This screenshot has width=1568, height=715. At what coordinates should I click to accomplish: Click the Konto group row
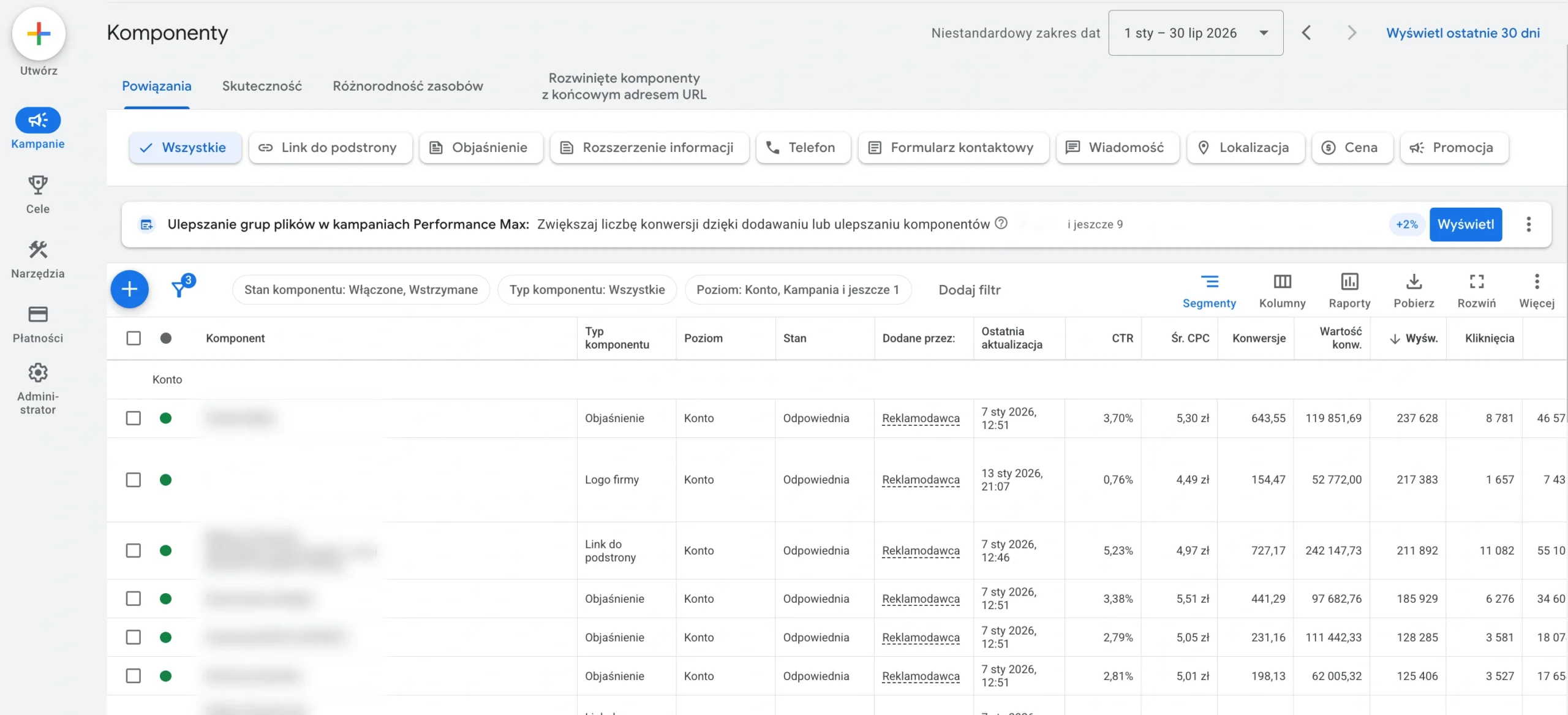coord(837,379)
